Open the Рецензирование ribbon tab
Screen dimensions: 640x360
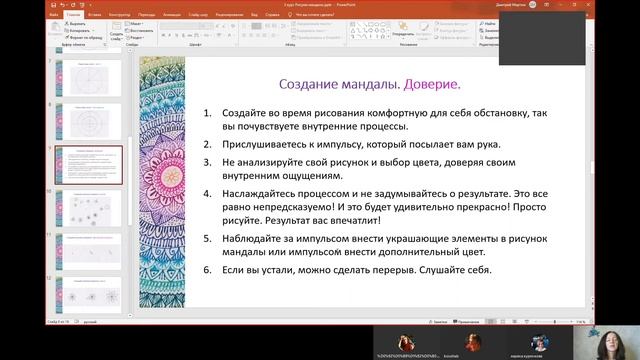pyautogui.click(x=229, y=15)
